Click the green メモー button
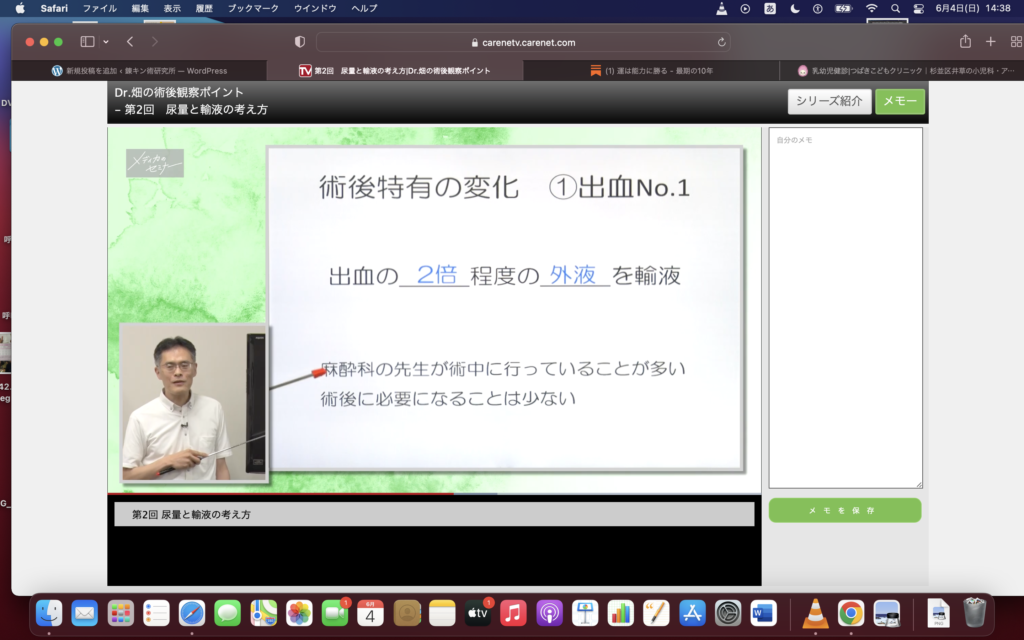Viewport: 1024px width, 640px height. click(900, 101)
